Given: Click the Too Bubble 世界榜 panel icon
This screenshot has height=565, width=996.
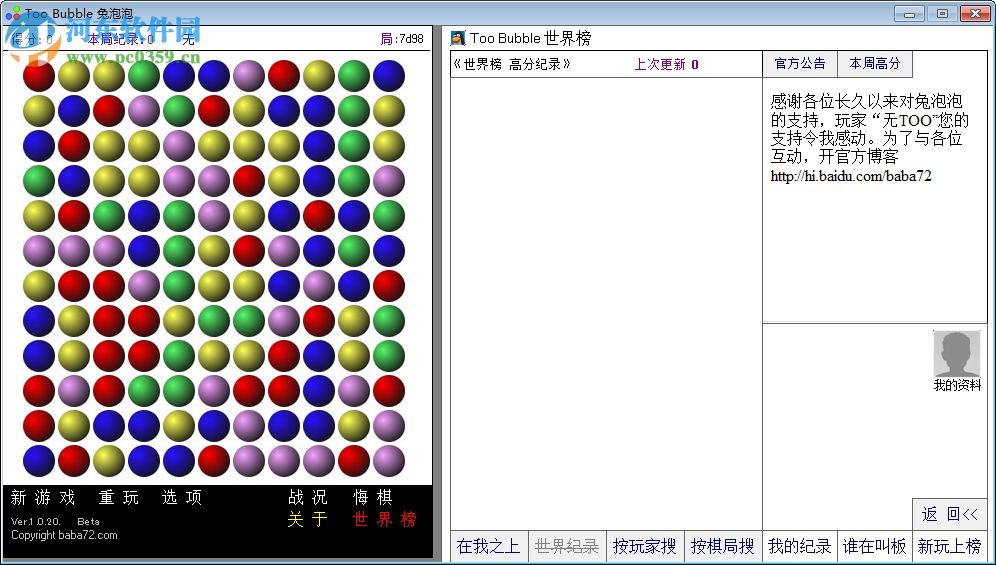Looking at the screenshot, I should [458, 38].
